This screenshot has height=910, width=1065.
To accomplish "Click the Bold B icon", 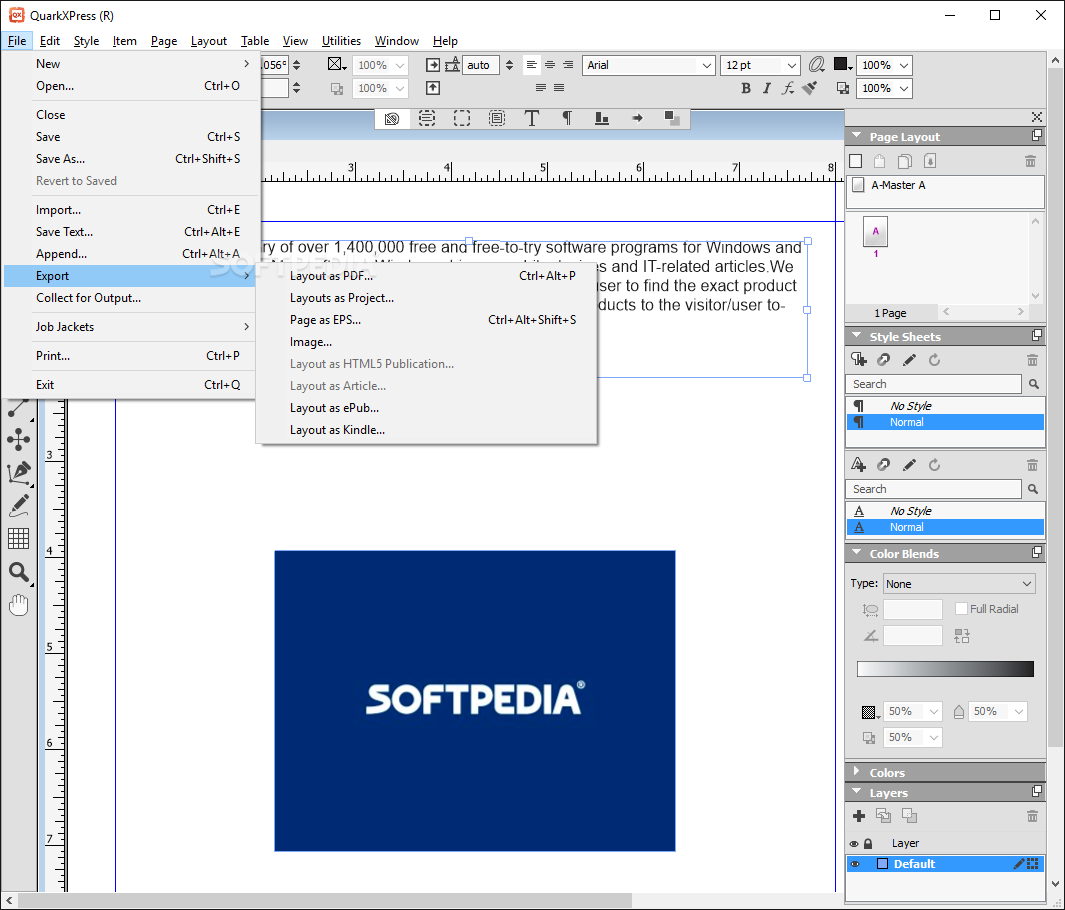I will pyautogui.click(x=746, y=88).
